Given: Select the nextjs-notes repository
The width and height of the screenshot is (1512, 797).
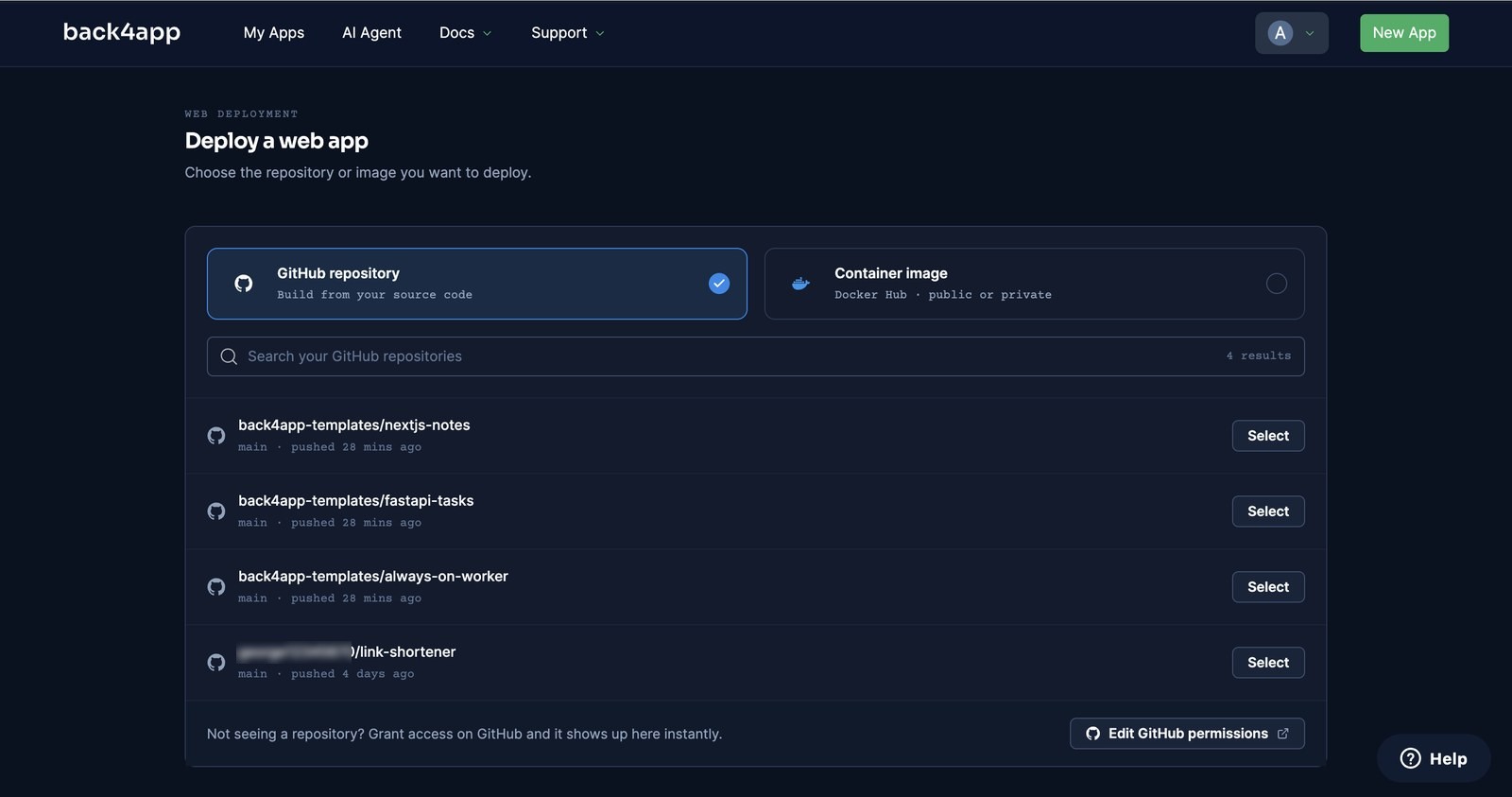Looking at the screenshot, I should click(x=1268, y=436).
